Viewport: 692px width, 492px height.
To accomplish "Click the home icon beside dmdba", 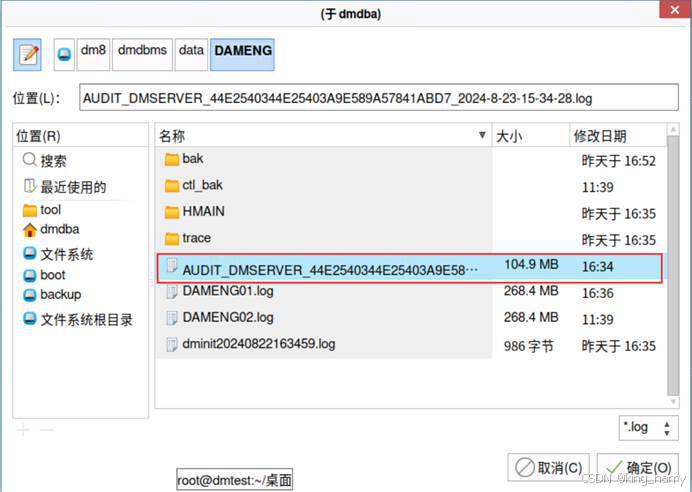I will click(x=30, y=230).
